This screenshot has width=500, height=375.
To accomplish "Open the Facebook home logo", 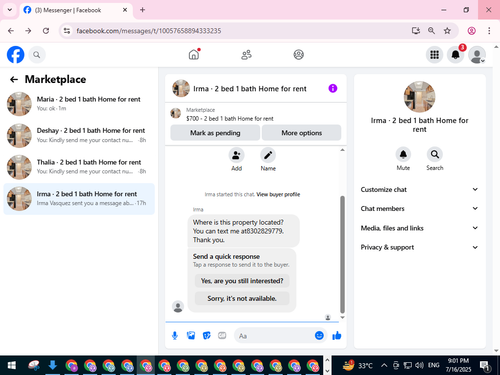I will 15,55.
